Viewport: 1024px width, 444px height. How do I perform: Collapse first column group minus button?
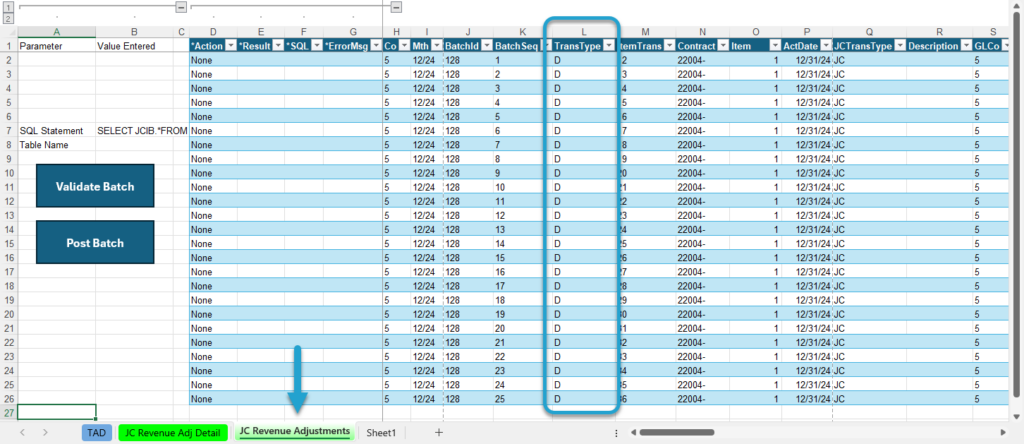(x=181, y=7)
